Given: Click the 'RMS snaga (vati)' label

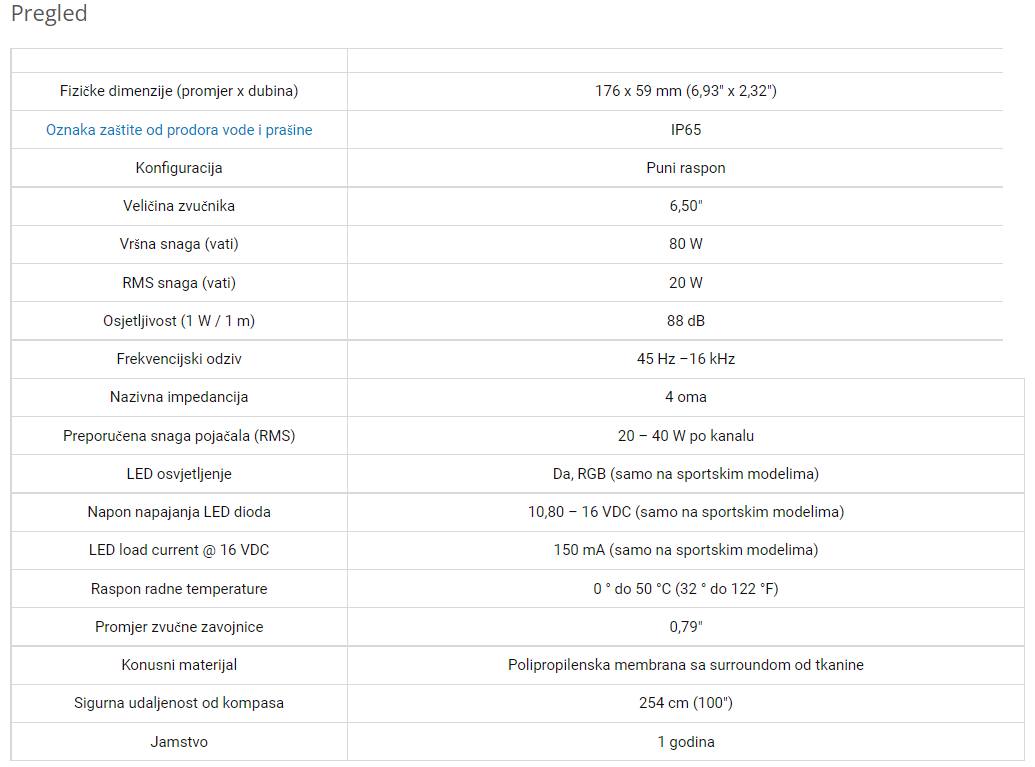Looking at the screenshot, I should pyautogui.click(x=179, y=283).
